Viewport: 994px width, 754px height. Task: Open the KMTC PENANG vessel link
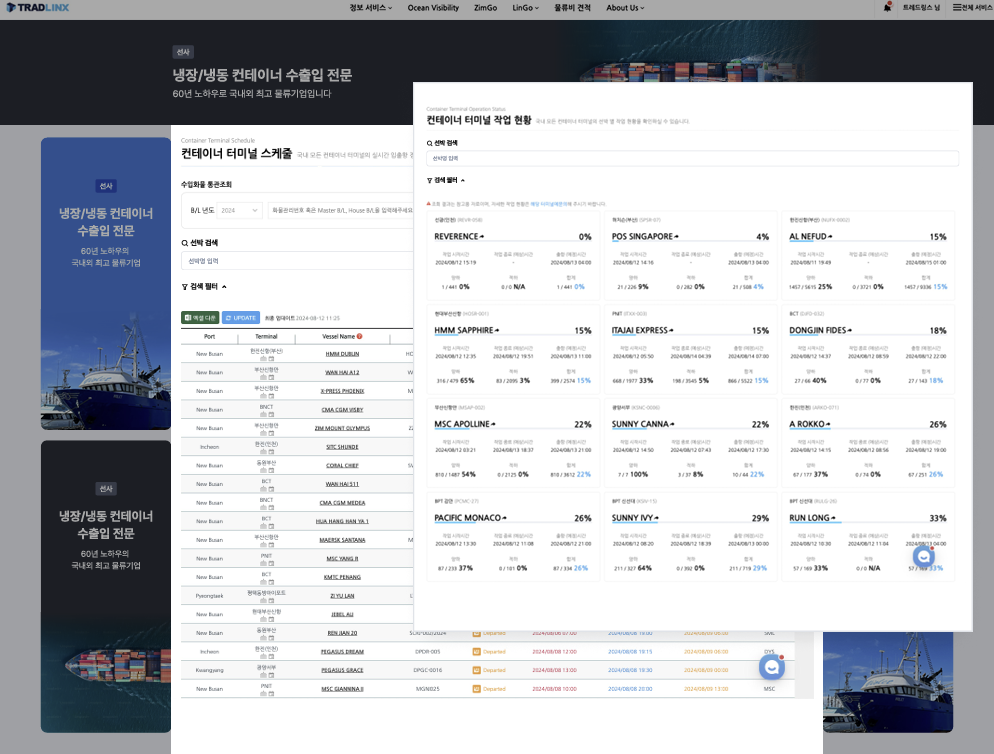(x=342, y=577)
